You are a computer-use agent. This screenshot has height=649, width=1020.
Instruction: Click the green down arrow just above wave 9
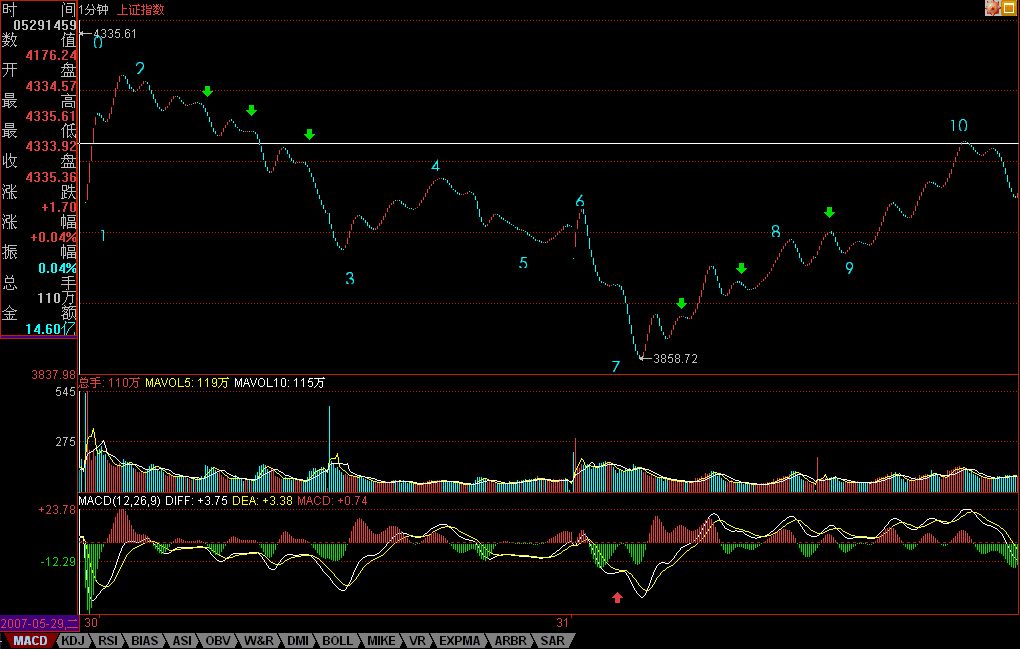829,212
